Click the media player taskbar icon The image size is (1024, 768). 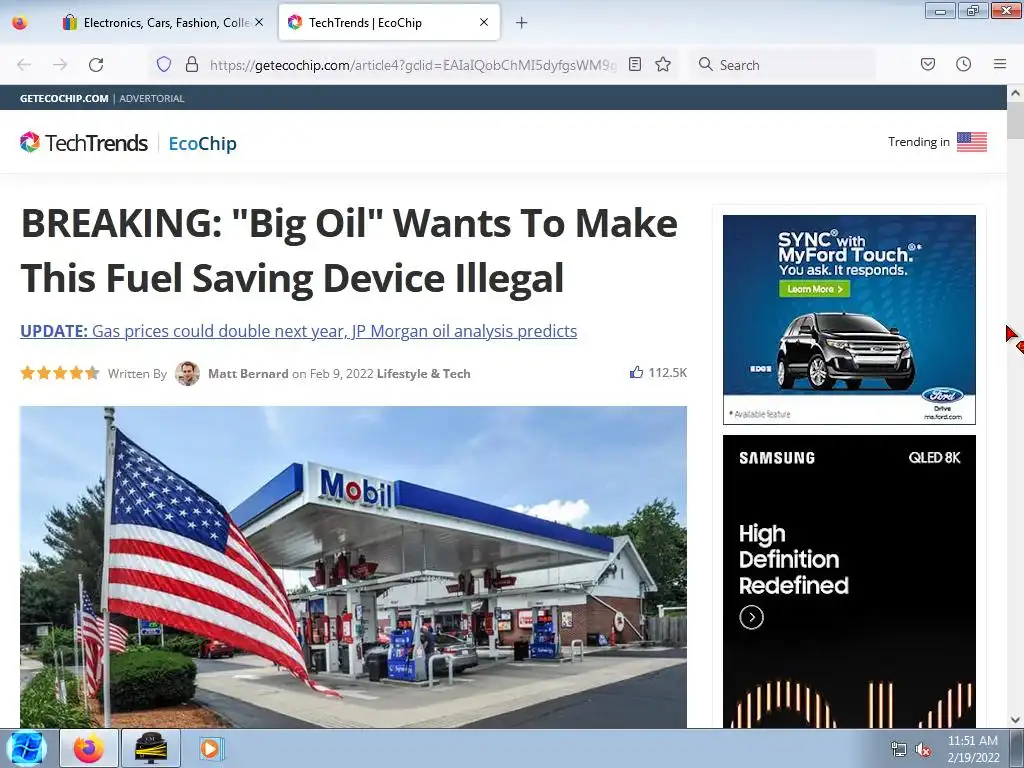tap(211, 748)
